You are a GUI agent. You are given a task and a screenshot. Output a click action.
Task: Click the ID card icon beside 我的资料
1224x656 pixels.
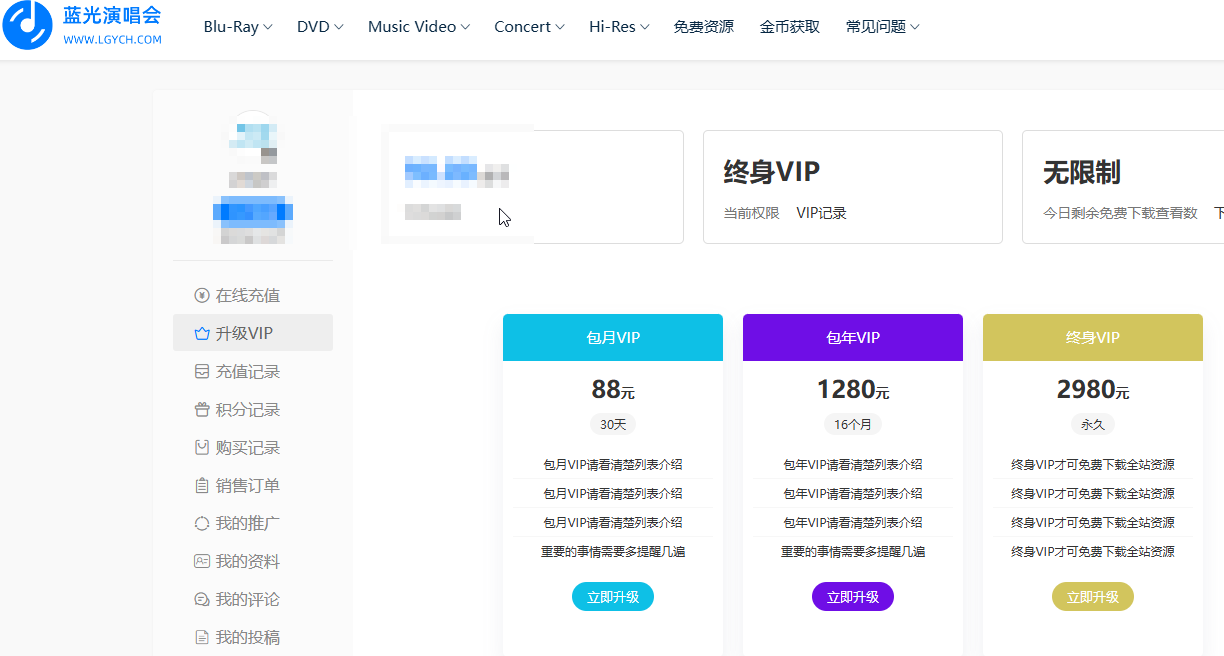(201, 562)
